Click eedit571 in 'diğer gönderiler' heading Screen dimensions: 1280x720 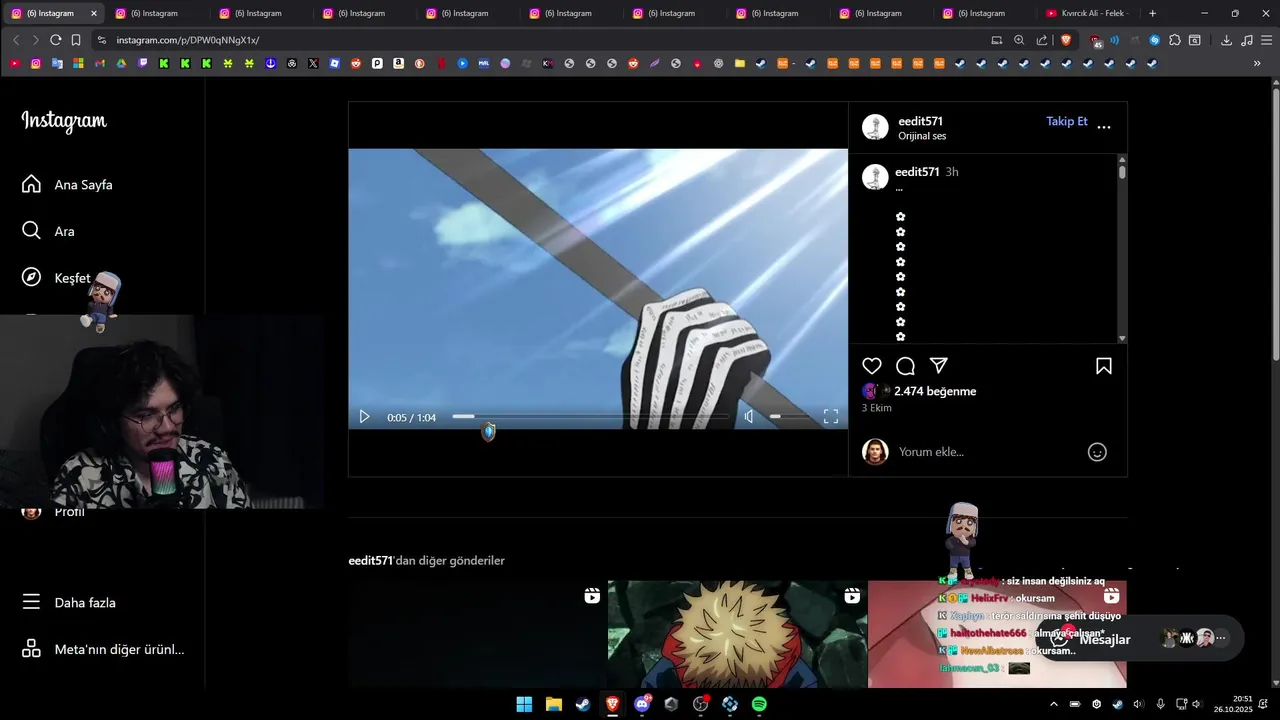coord(370,561)
